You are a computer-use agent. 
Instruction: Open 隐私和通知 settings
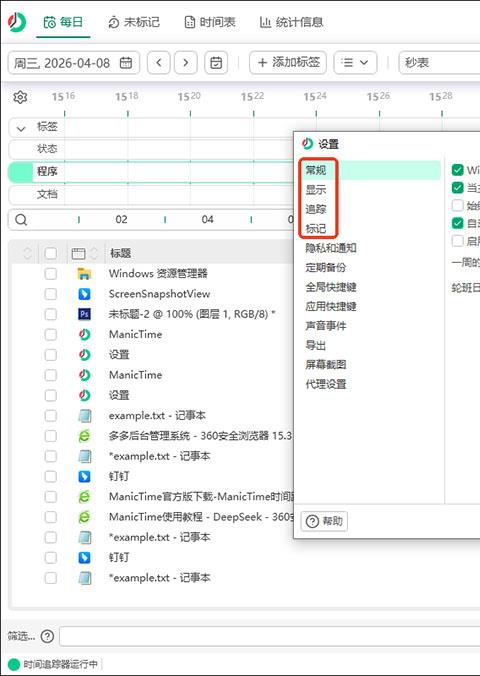(x=331, y=248)
